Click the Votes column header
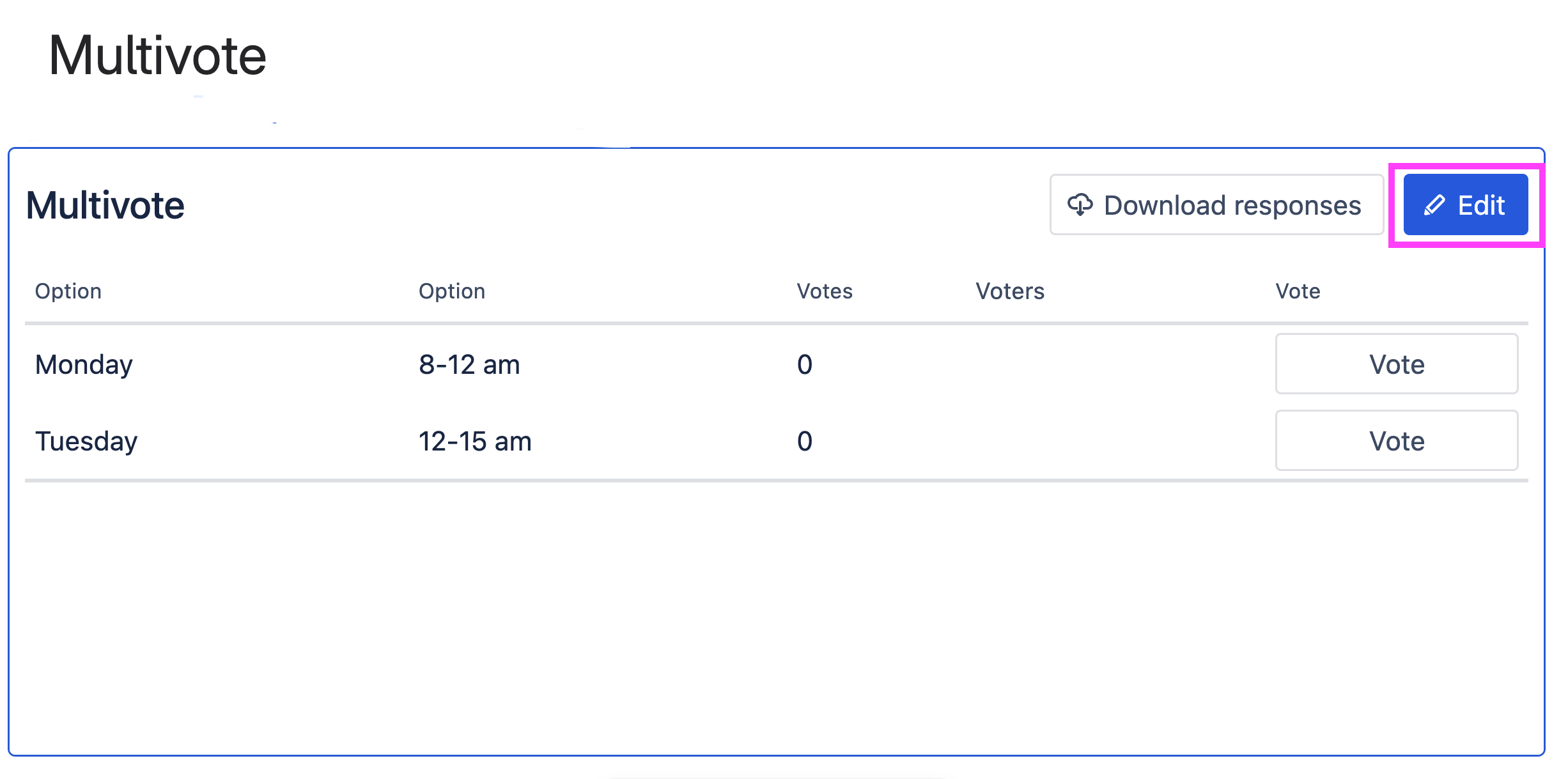The image size is (1568, 779). coord(825,291)
